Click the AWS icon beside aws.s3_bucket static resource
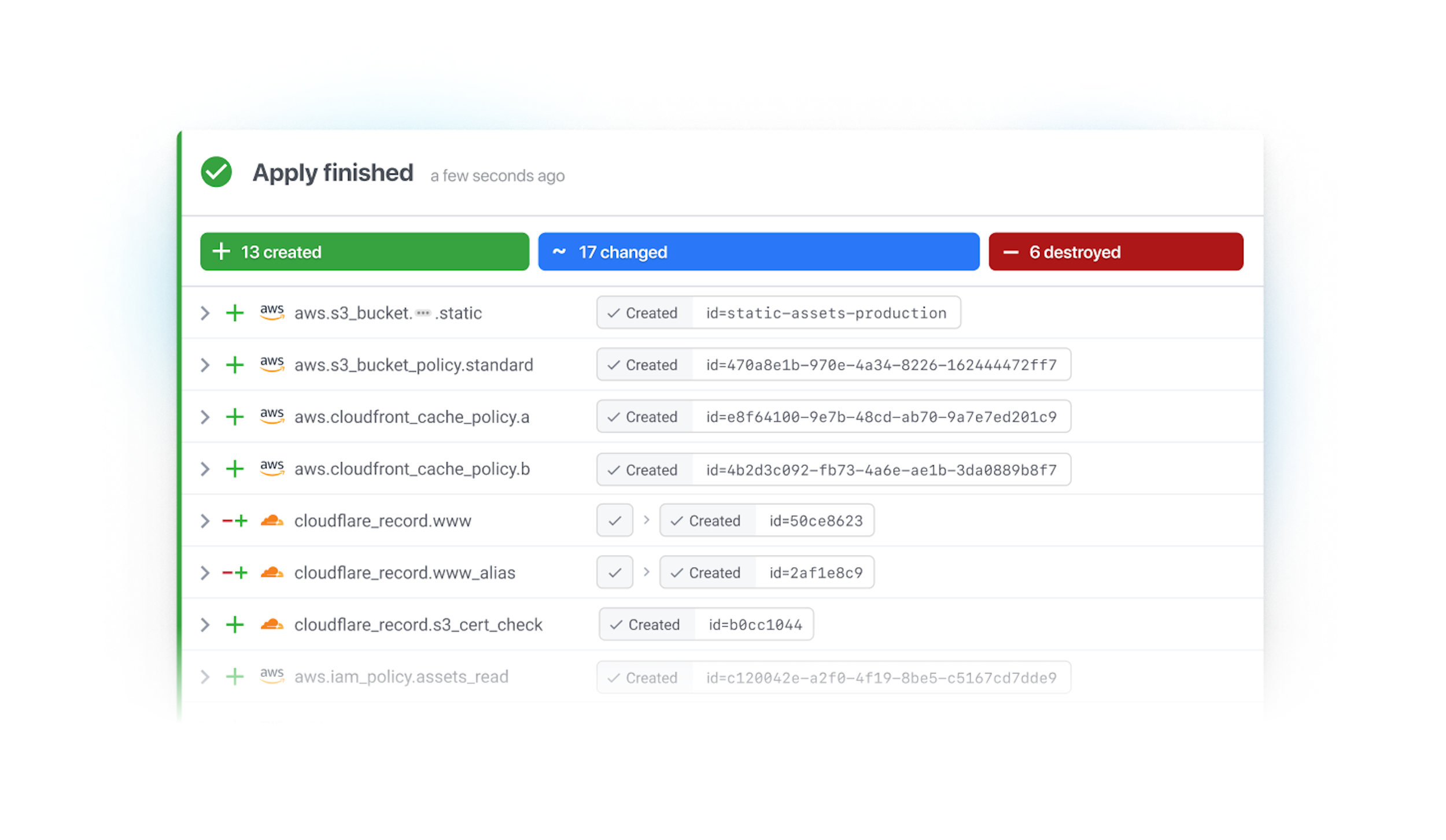1446x840 pixels. (x=272, y=313)
